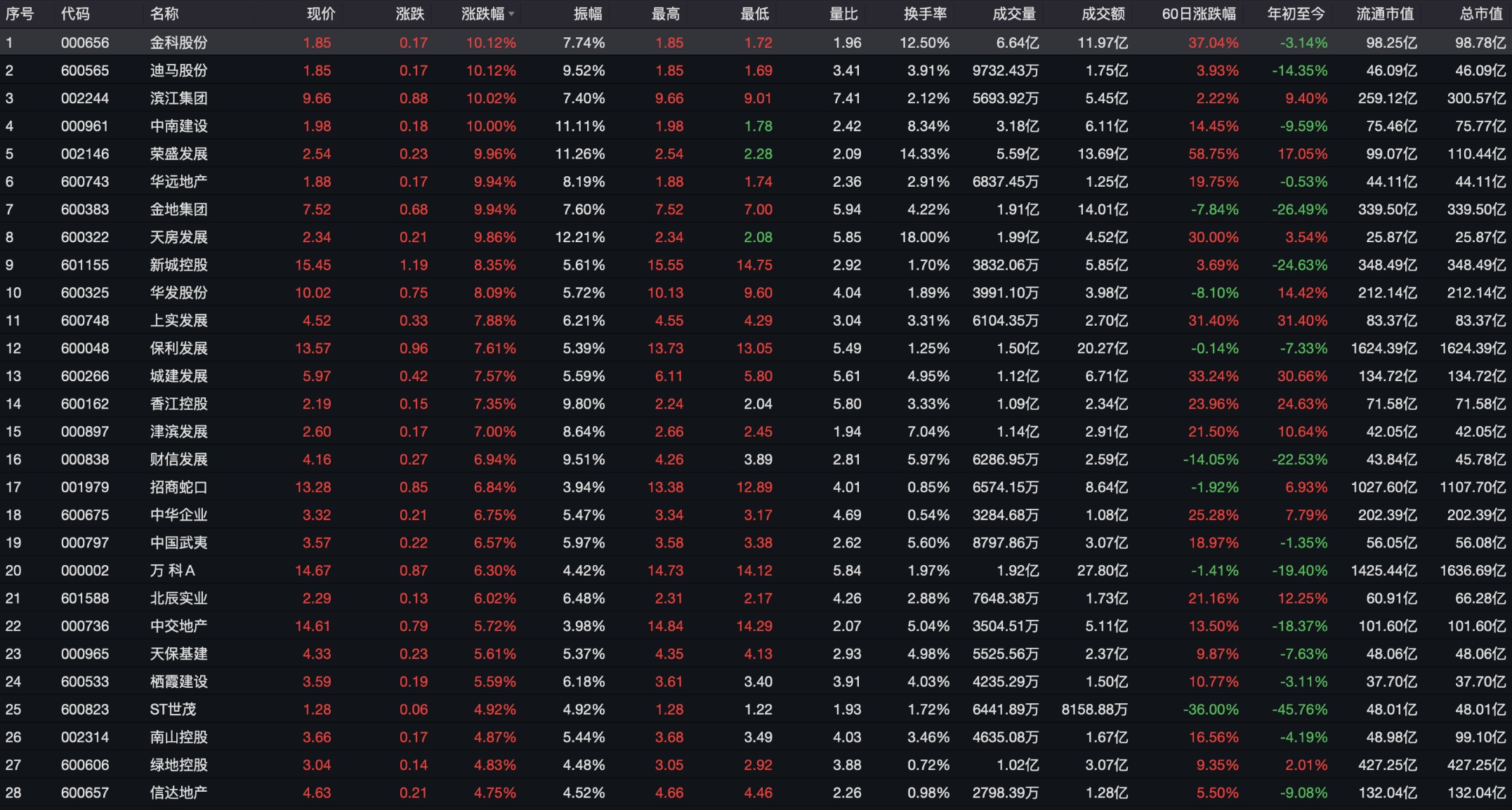The width and height of the screenshot is (1512, 810).
Task: Select stock 信达地产
Action: click(x=178, y=793)
